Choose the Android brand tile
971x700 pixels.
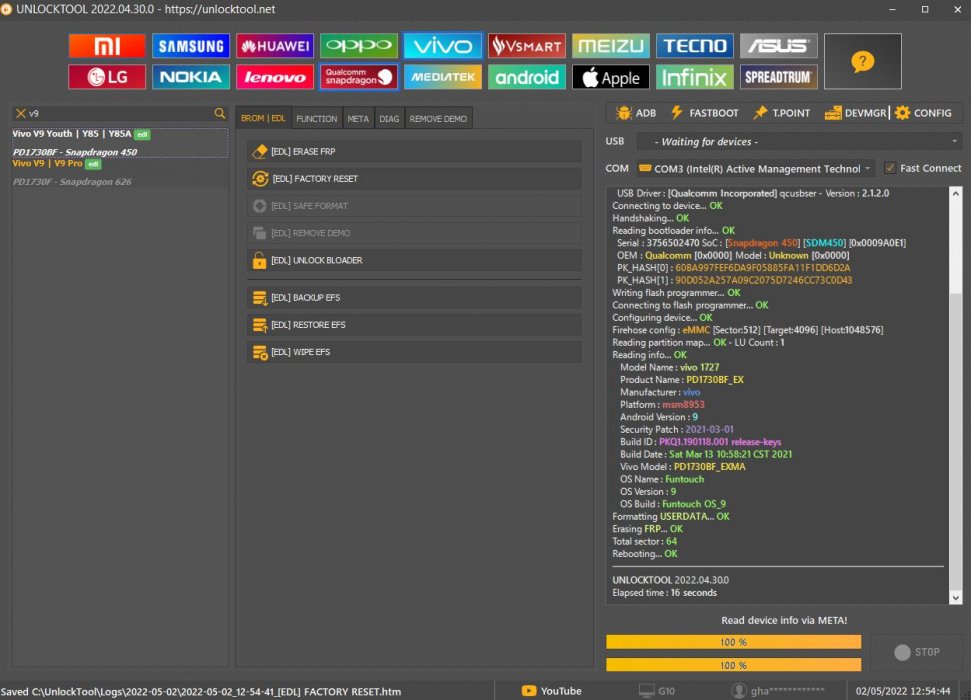pos(527,77)
